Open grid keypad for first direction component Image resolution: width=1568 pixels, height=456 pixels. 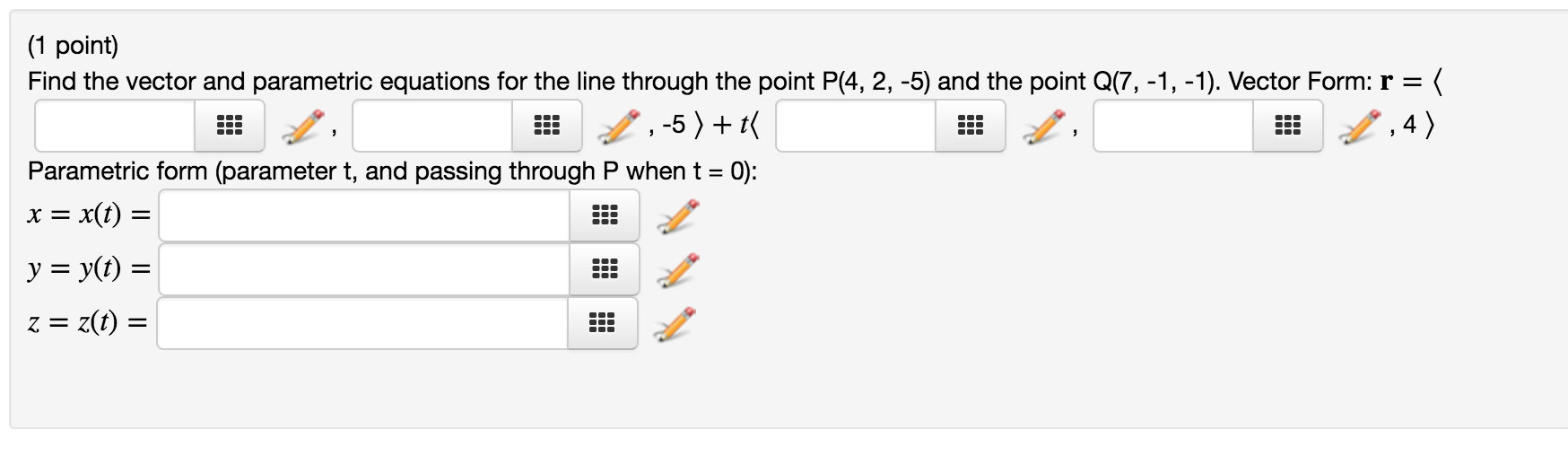(x=971, y=126)
